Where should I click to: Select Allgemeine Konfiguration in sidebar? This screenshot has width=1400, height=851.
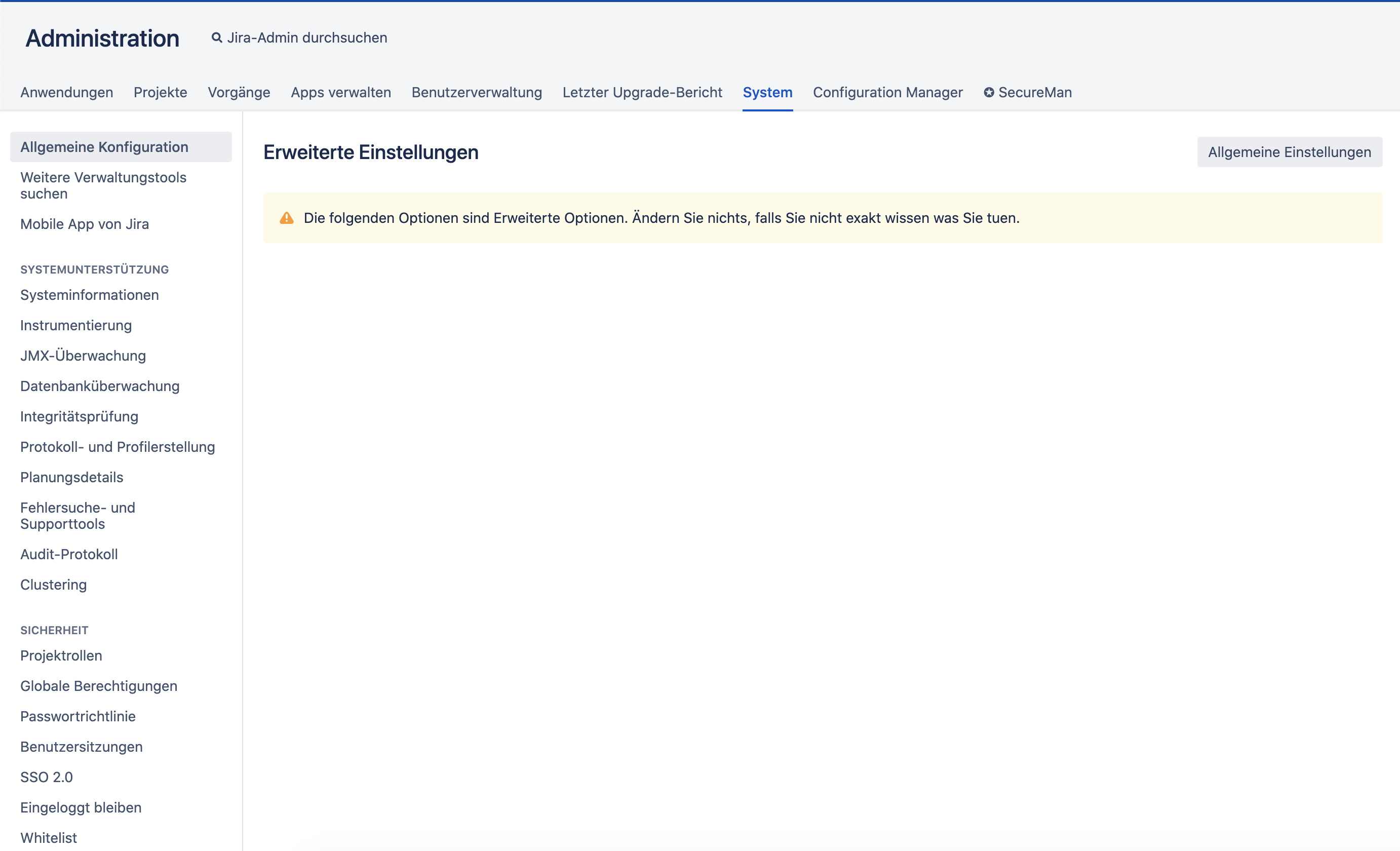(121, 147)
